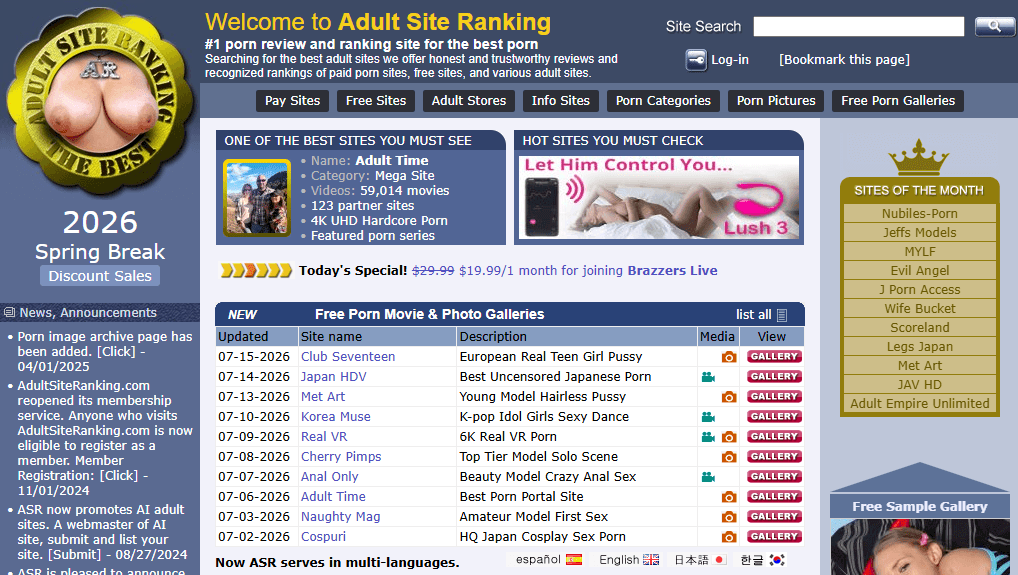Viewport: 1018px width, 575px height.
Task: Click the camera icon in Cospuri row
Action: (728, 537)
